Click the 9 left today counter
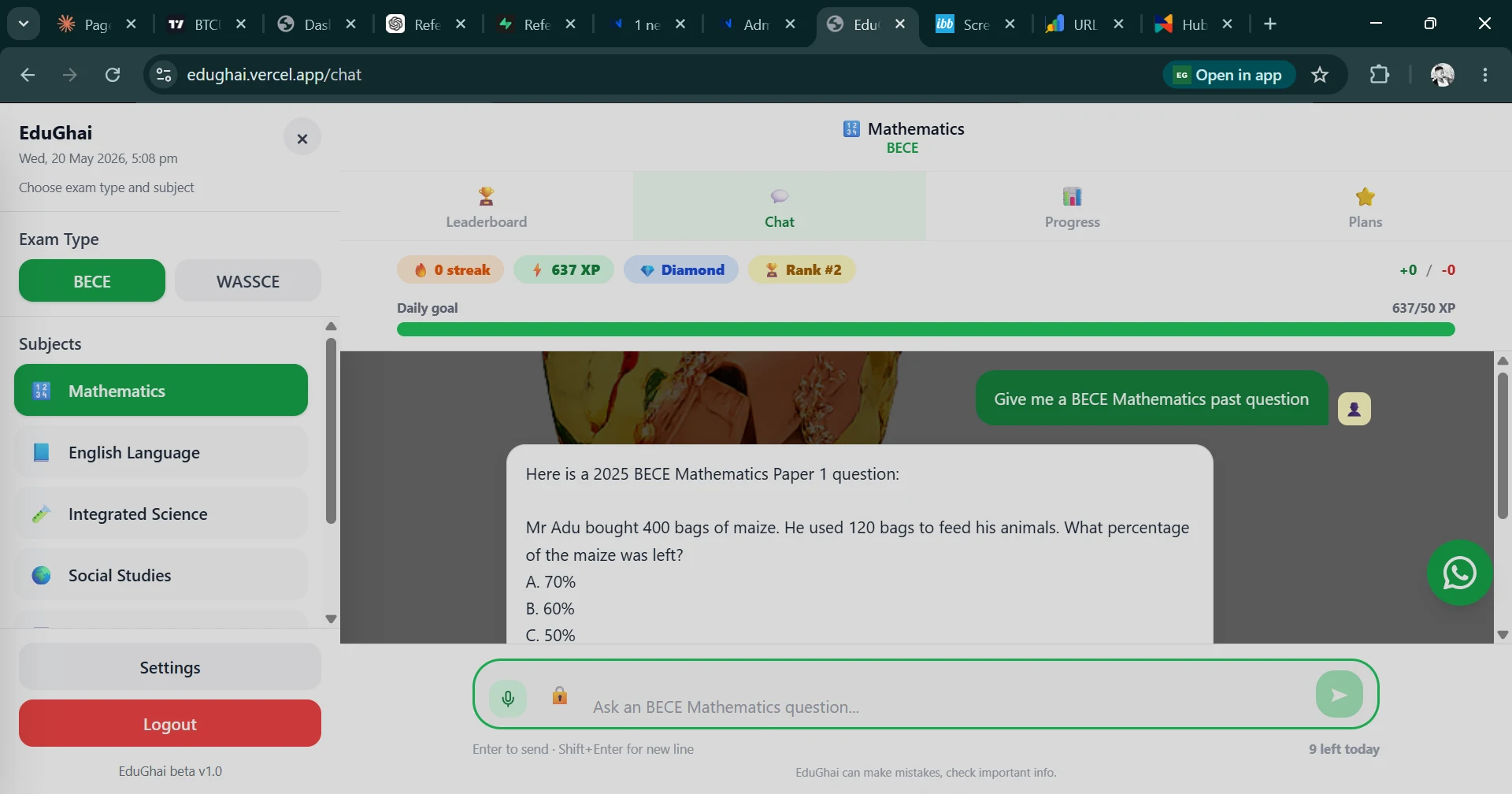This screenshot has height=794, width=1512. click(1344, 749)
